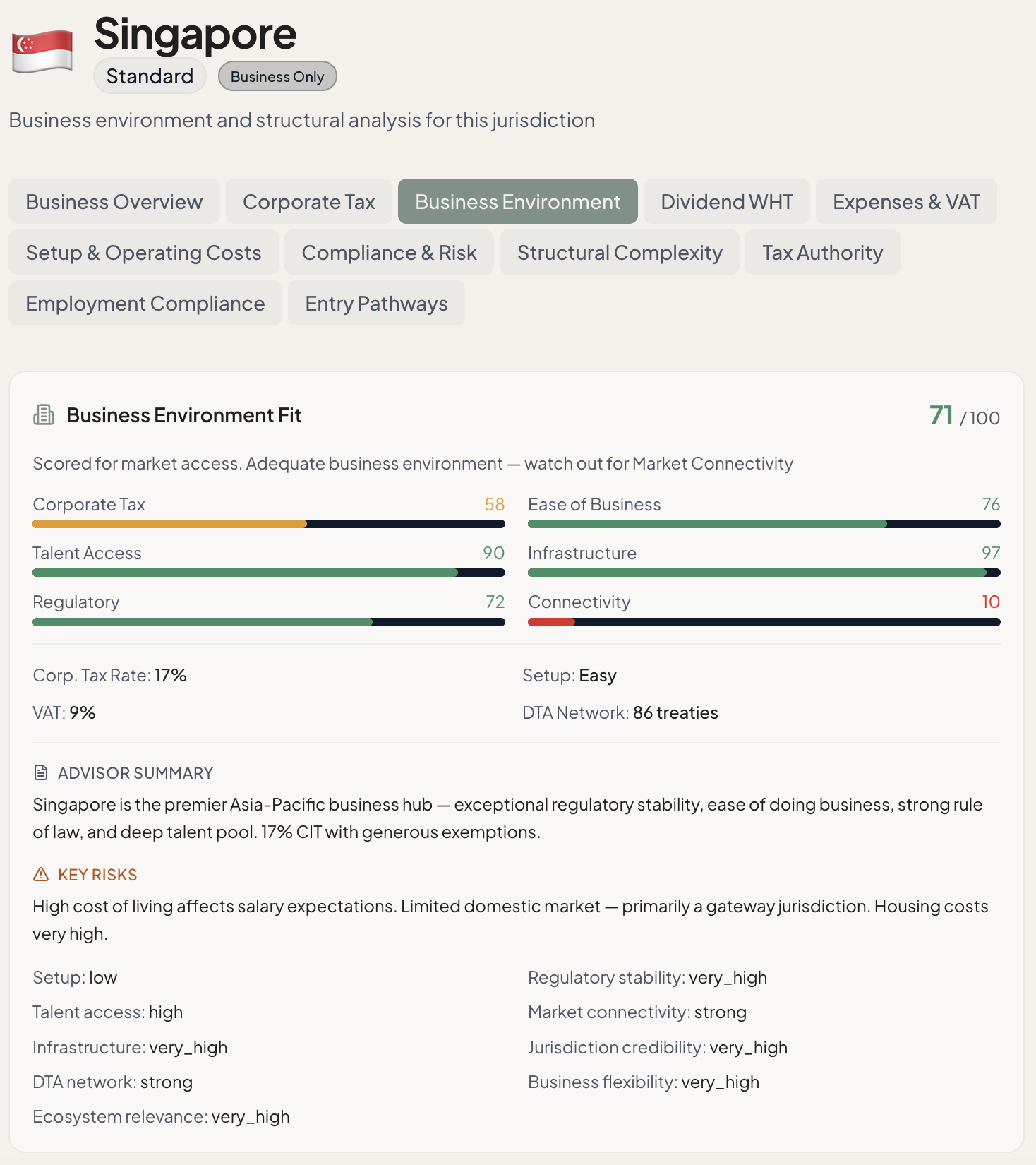This screenshot has height=1165, width=1036.
Task: Click Business flexibility: very_high entry
Action: tap(644, 1082)
